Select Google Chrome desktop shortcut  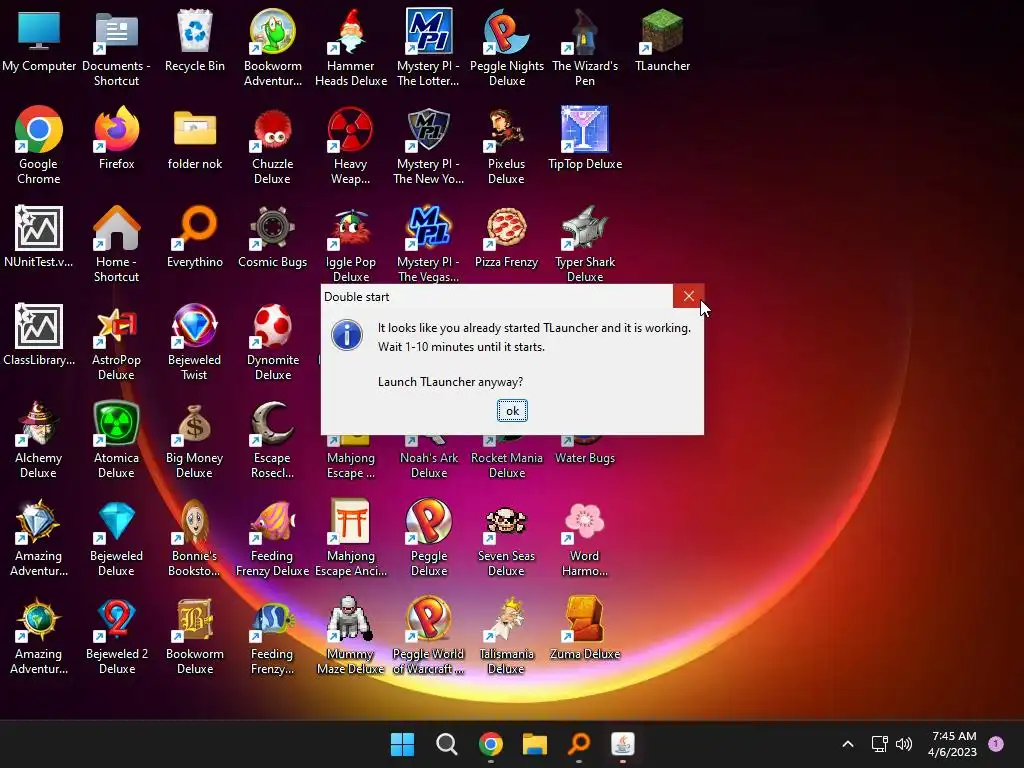[39, 146]
